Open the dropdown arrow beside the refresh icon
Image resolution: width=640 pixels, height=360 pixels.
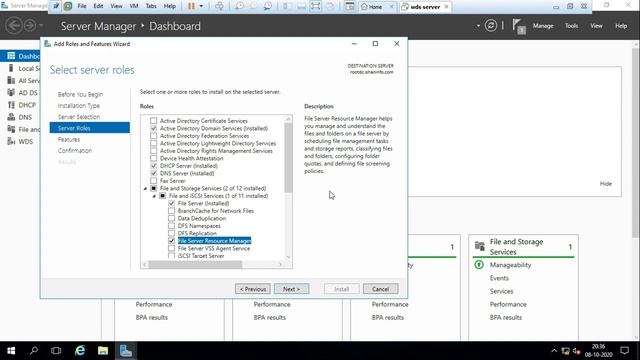[478, 26]
